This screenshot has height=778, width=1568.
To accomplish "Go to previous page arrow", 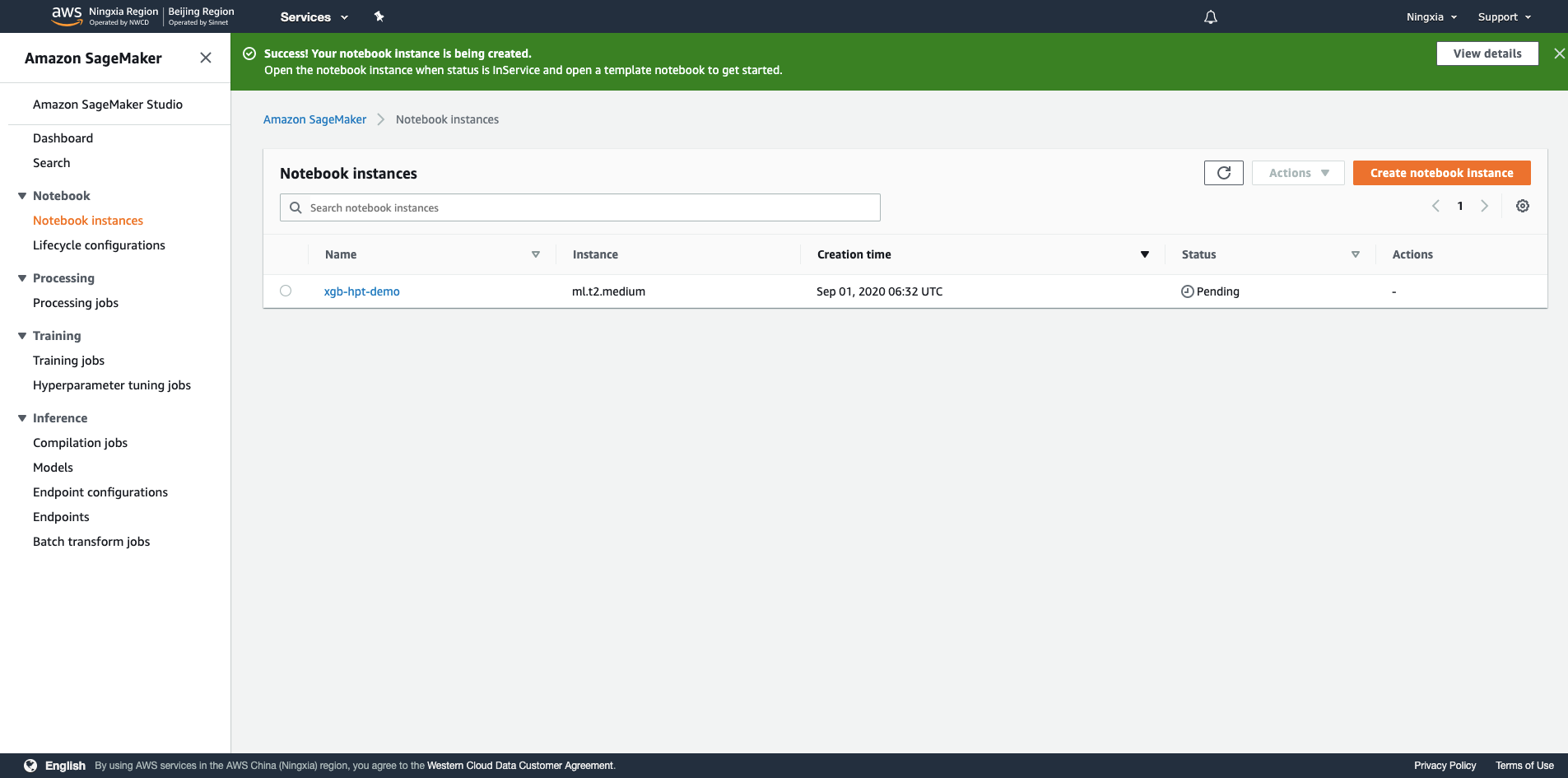I will [1435, 206].
